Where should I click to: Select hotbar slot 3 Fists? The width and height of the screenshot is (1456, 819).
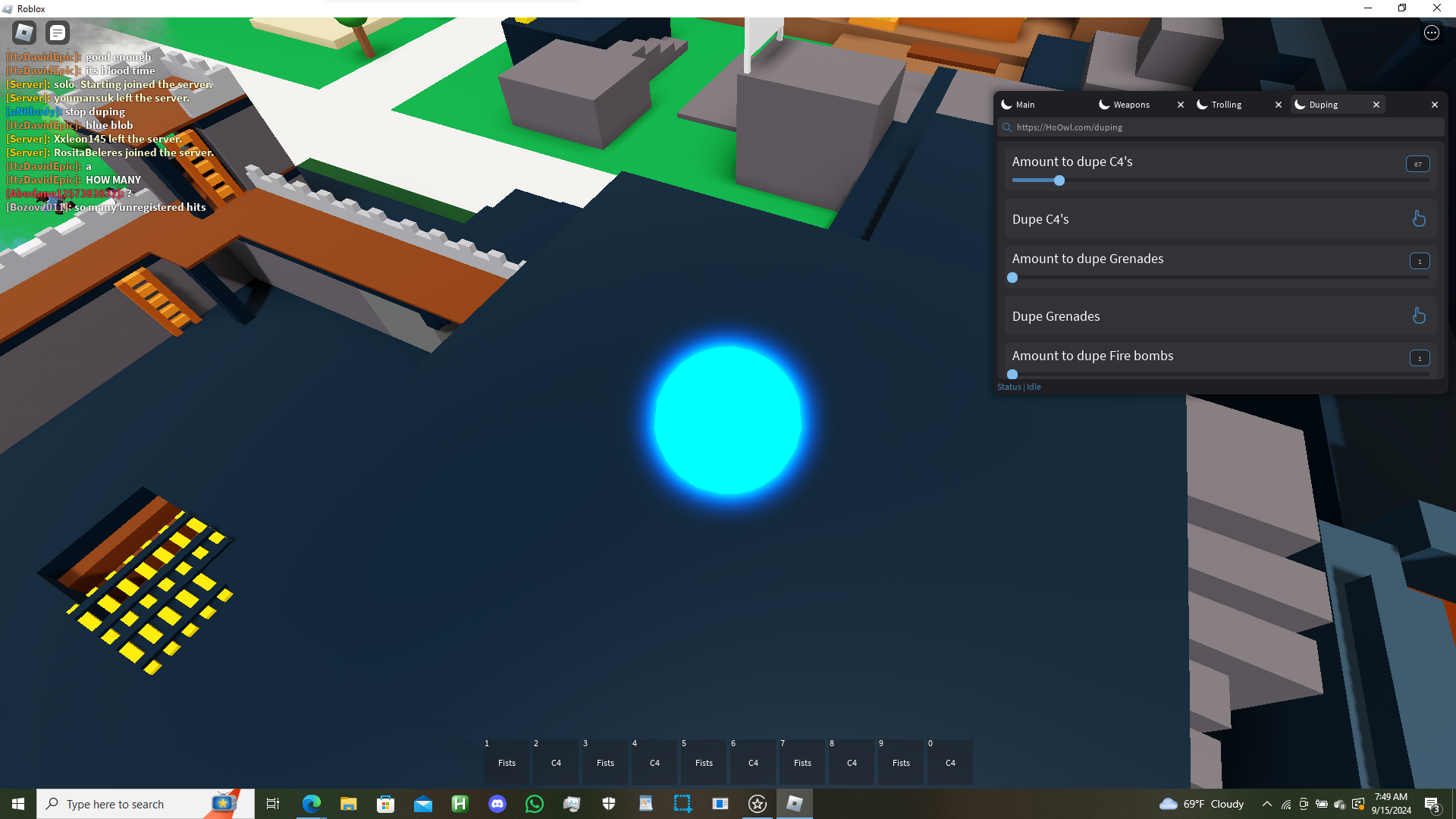coord(605,762)
